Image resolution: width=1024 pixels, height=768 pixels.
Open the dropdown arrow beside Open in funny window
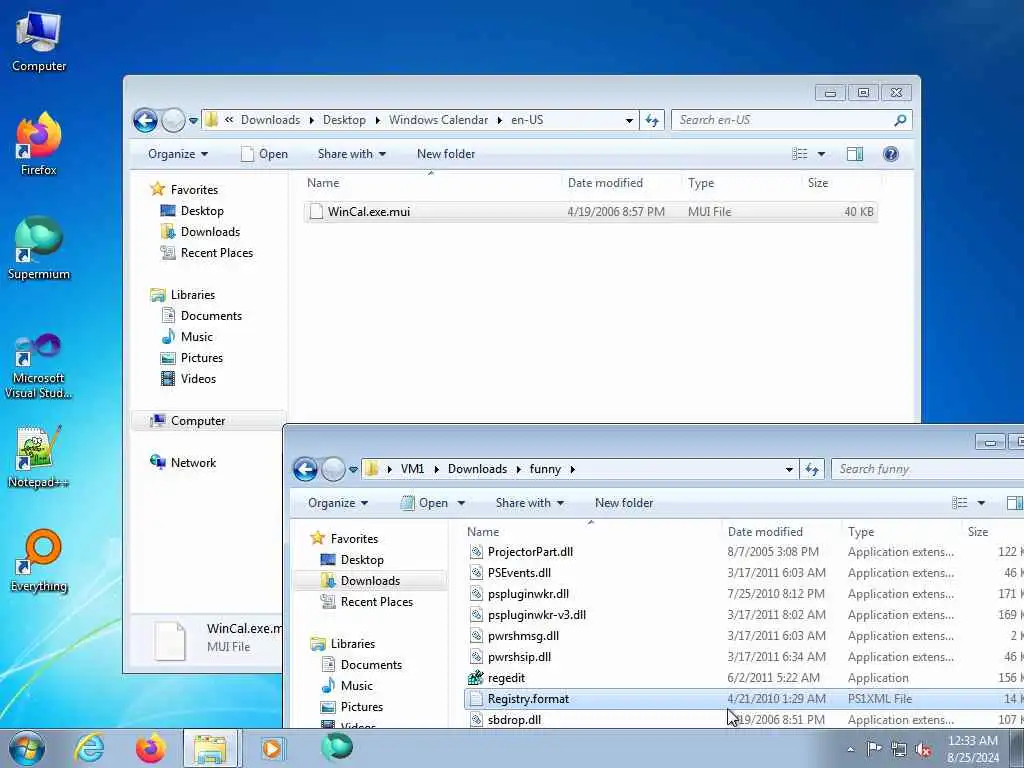click(x=461, y=504)
